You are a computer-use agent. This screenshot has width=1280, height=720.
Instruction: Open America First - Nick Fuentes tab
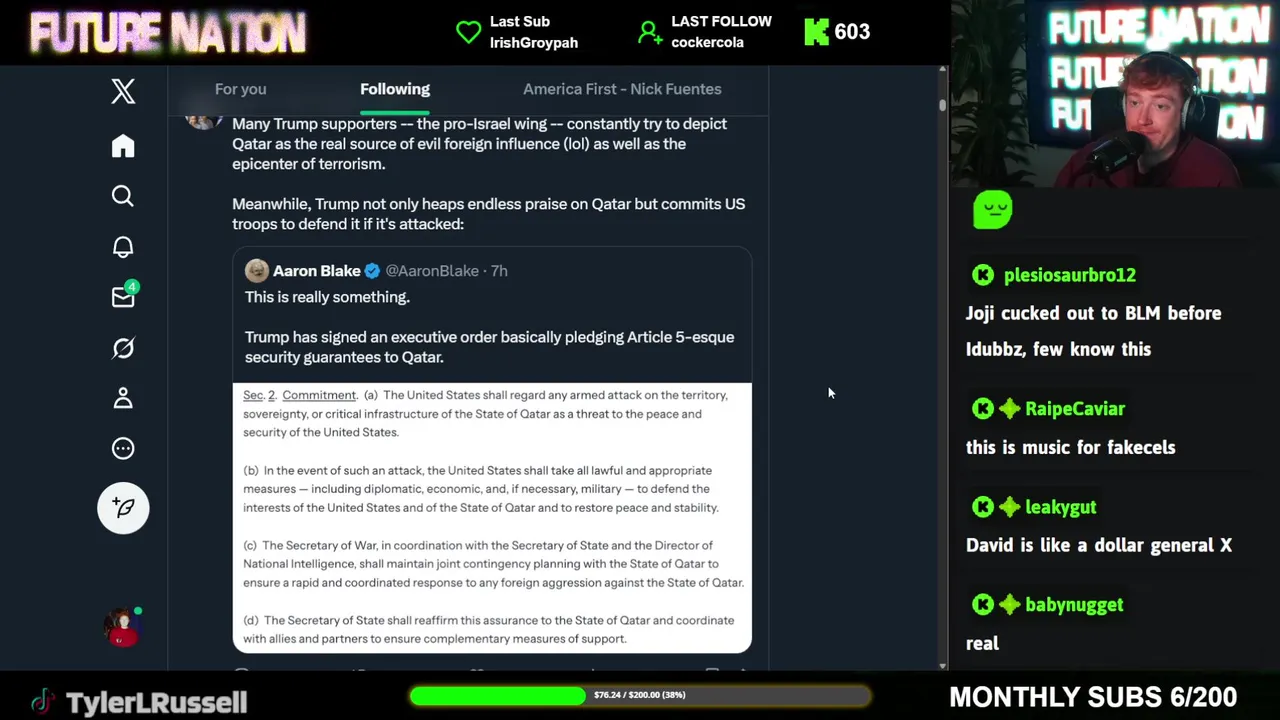click(x=622, y=89)
